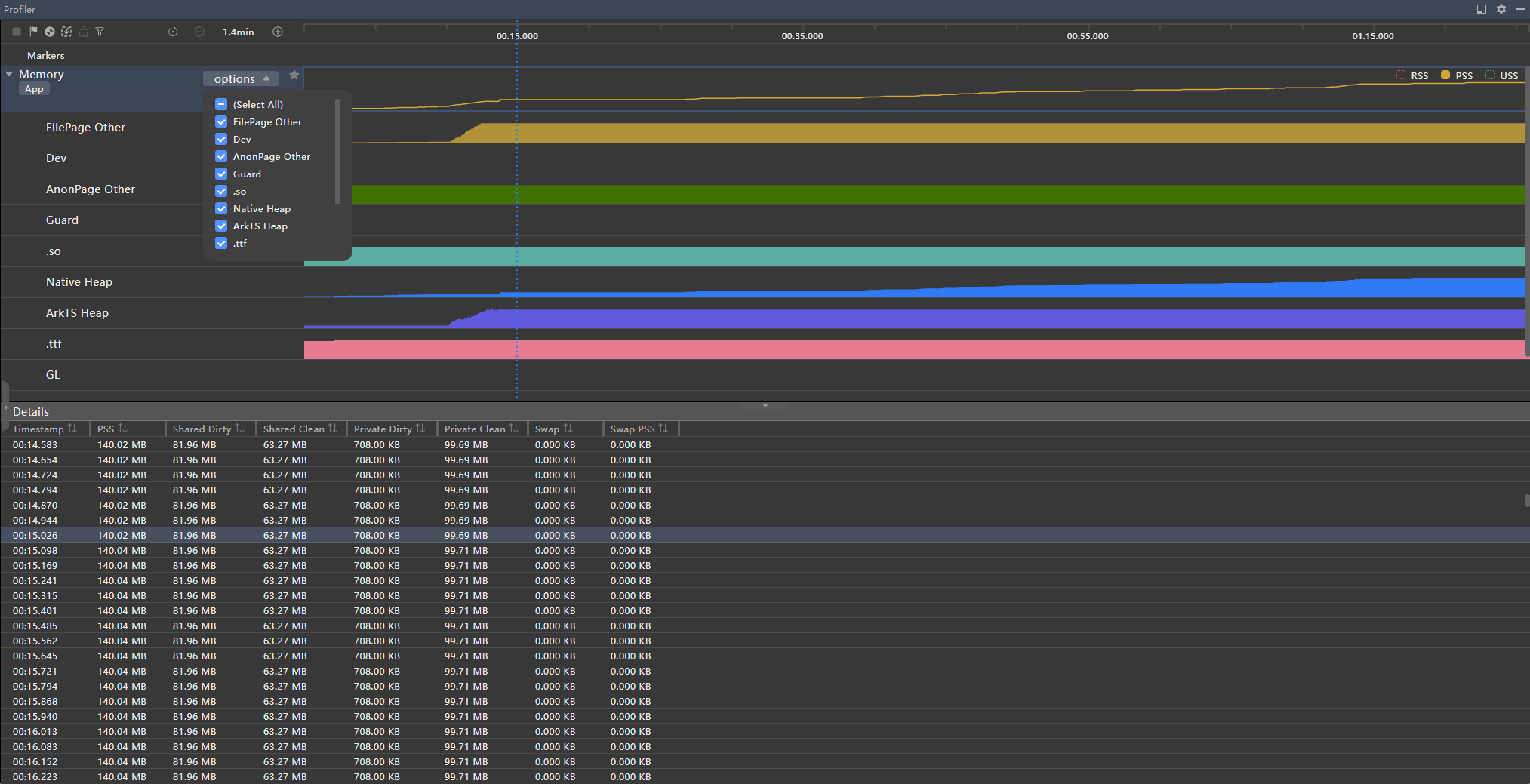Viewport: 1530px width, 784px height.
Task: Click the round memory snapshot icon
Action: tap(50, 32)
